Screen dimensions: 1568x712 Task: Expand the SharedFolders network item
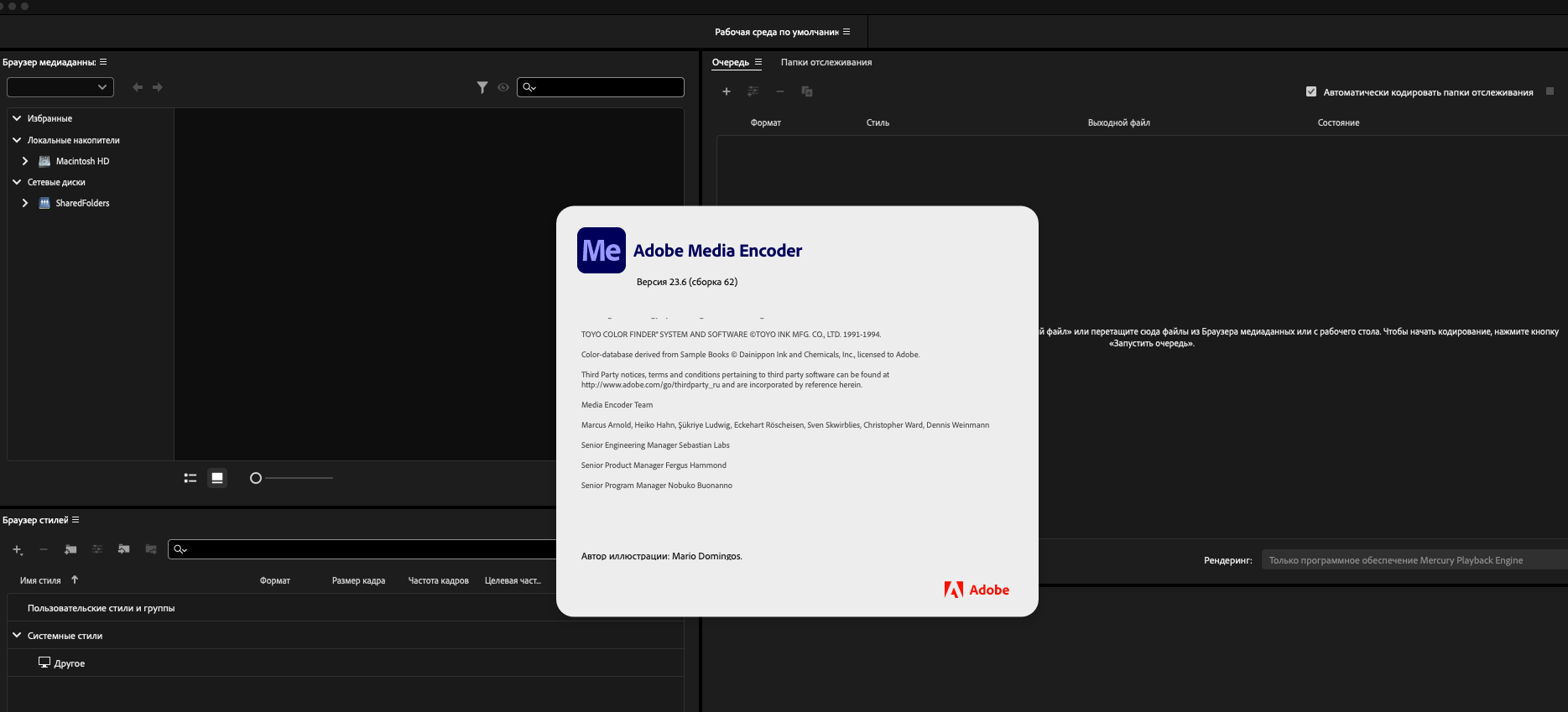tap(25, 203)
